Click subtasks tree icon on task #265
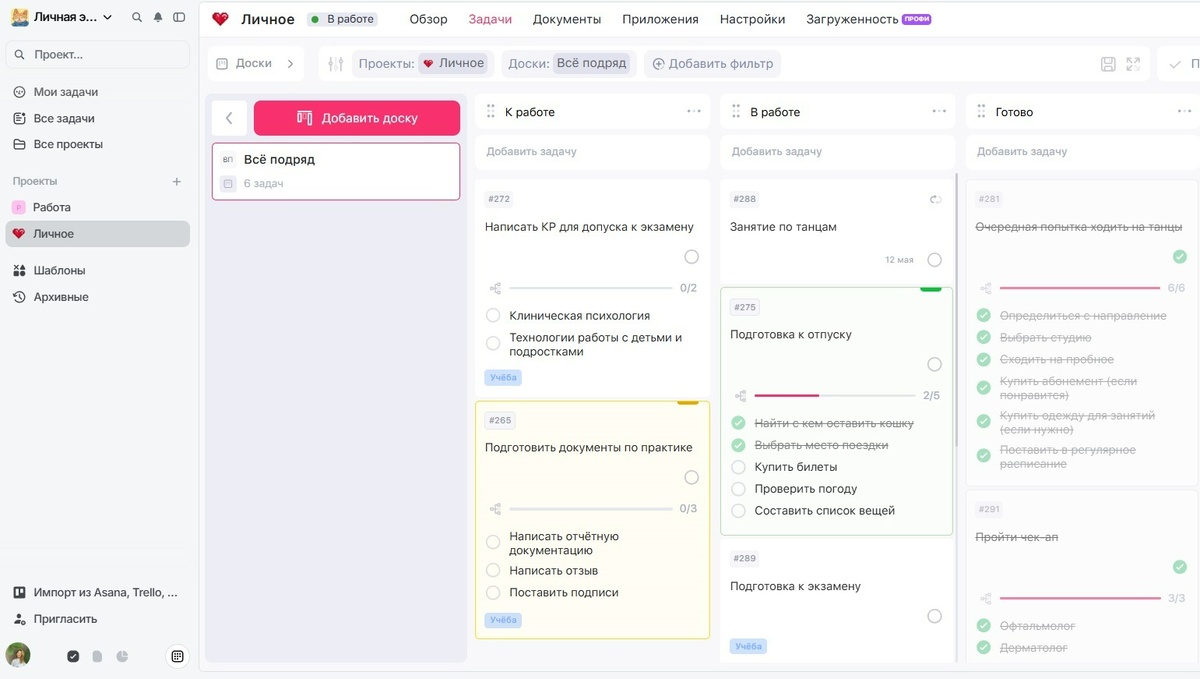Screen dimensions: 1200x679 coord(495,509)
